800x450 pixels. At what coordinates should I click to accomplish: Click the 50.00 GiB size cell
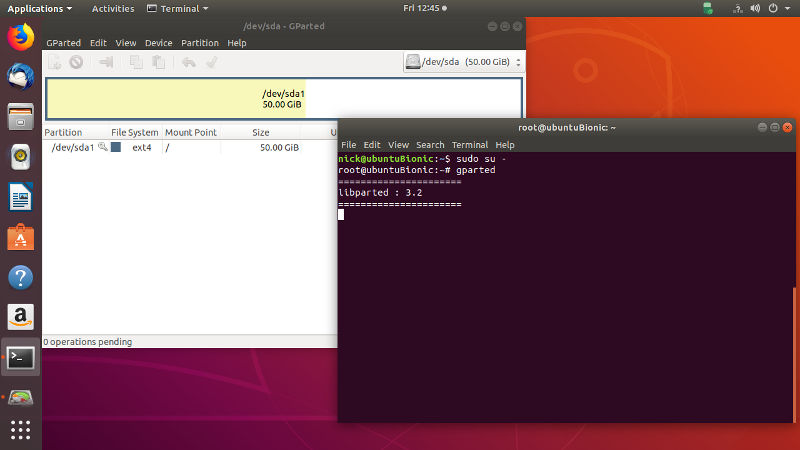point(280,147)
